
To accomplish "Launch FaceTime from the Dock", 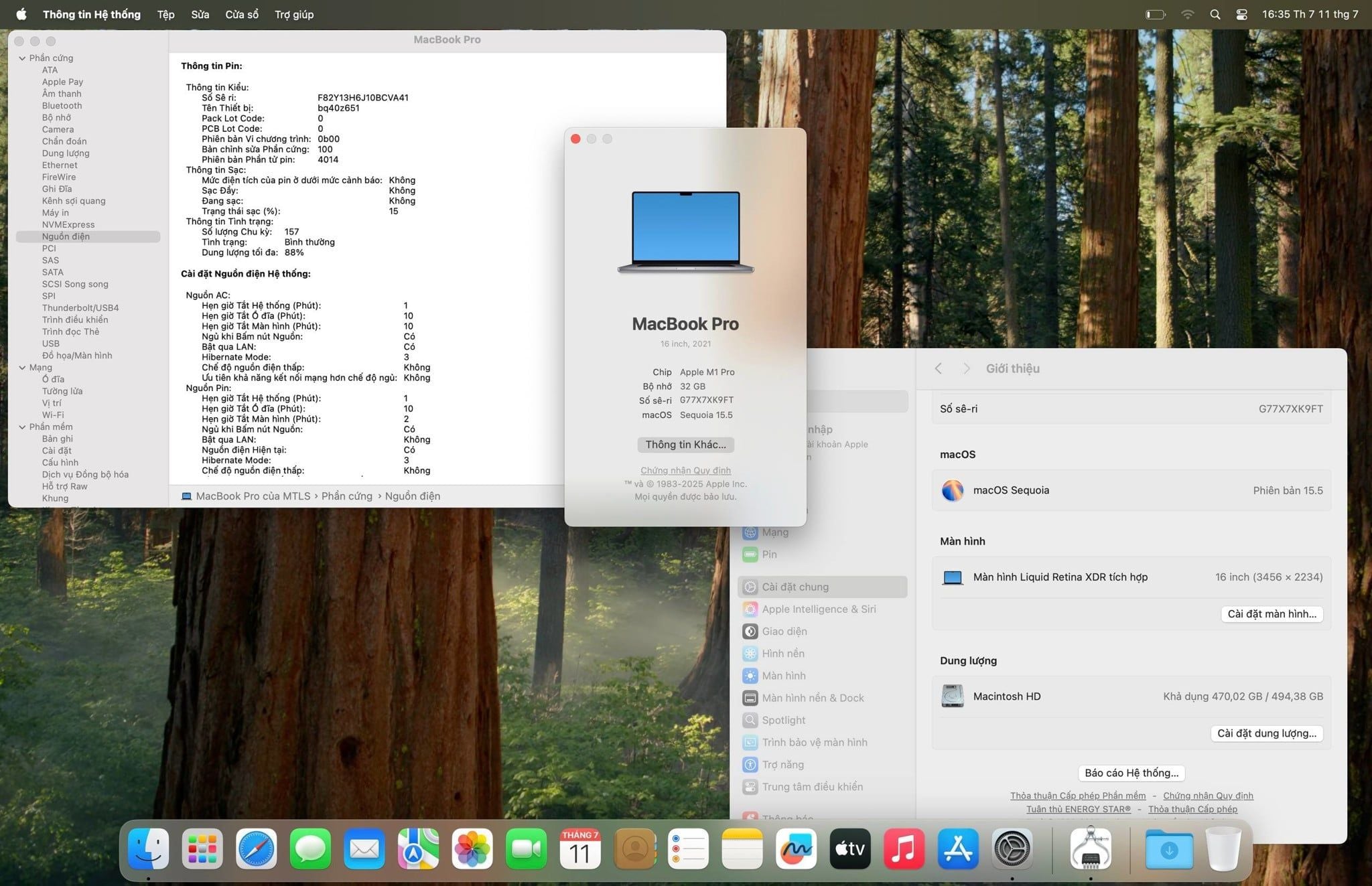I will tap(526, 848).
